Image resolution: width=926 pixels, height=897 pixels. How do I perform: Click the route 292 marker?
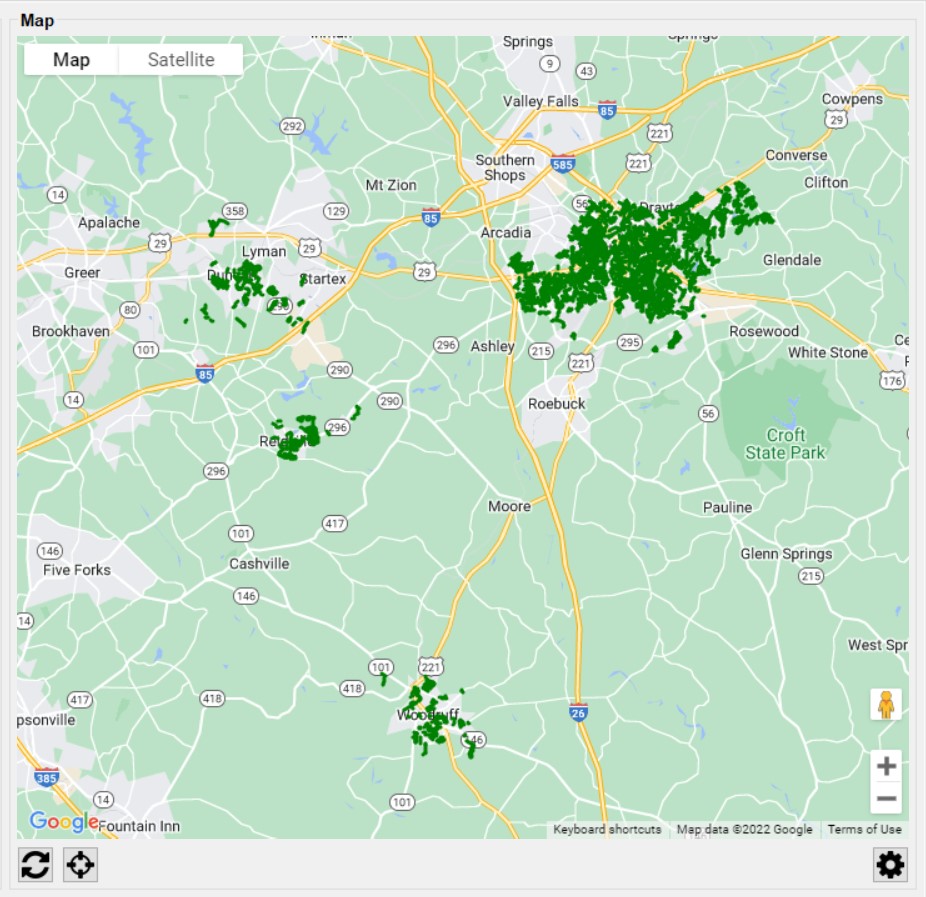(x=292, y=126)
